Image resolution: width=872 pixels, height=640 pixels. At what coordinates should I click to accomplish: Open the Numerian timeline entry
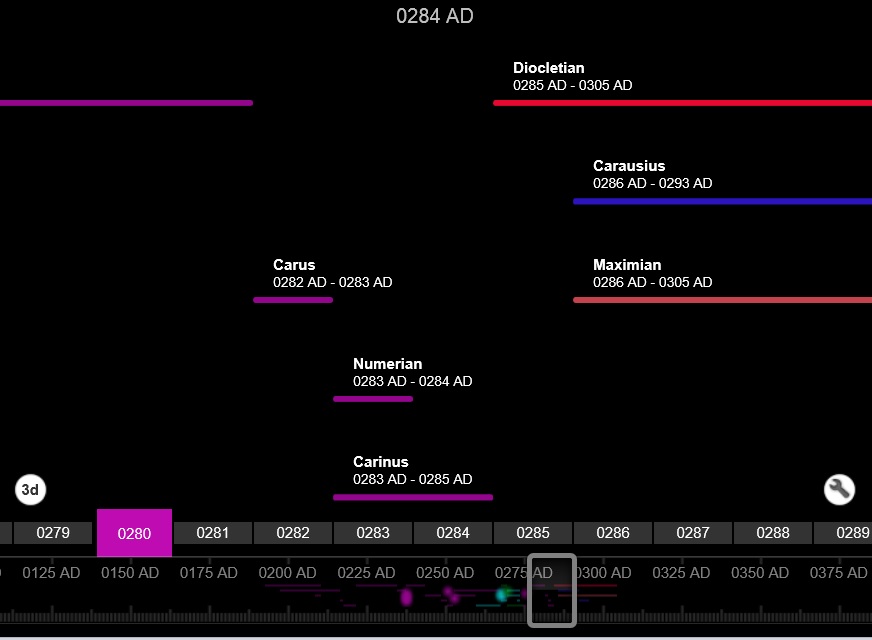point(387,364)
